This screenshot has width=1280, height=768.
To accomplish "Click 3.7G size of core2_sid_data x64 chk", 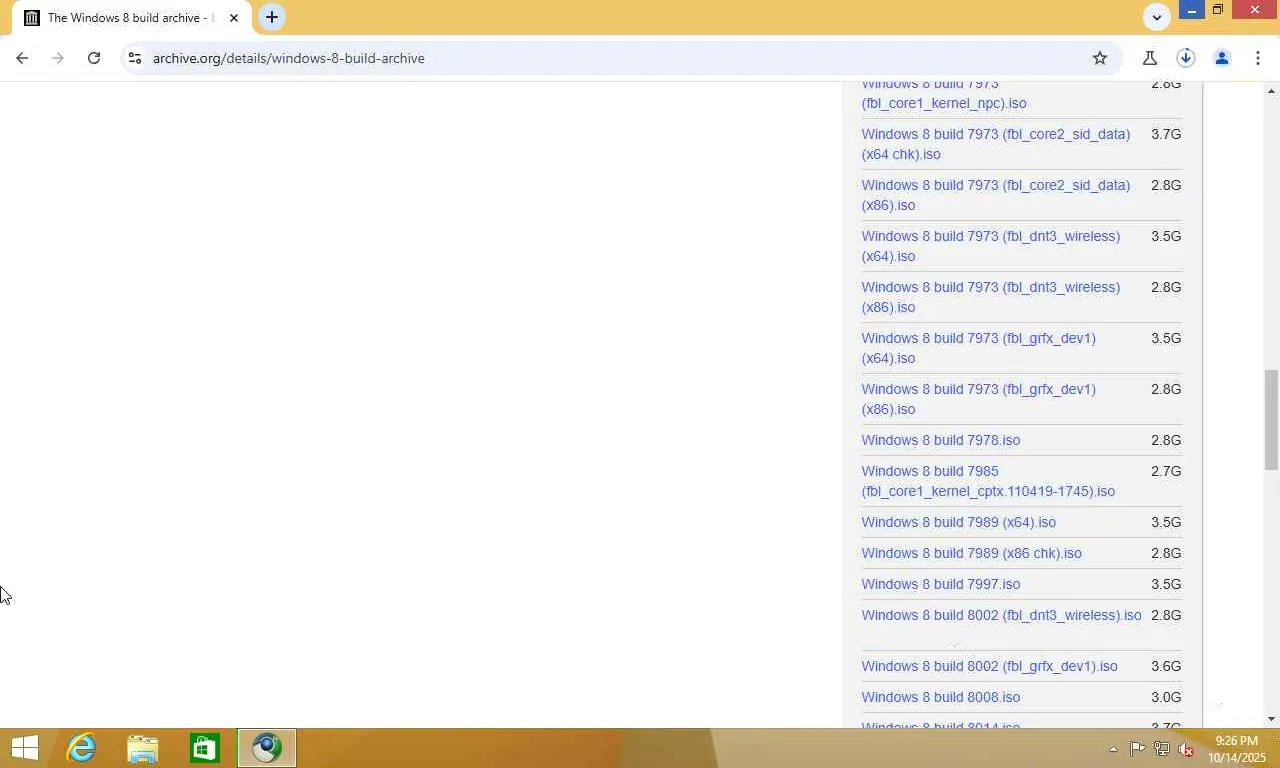I will point(1166,134).
